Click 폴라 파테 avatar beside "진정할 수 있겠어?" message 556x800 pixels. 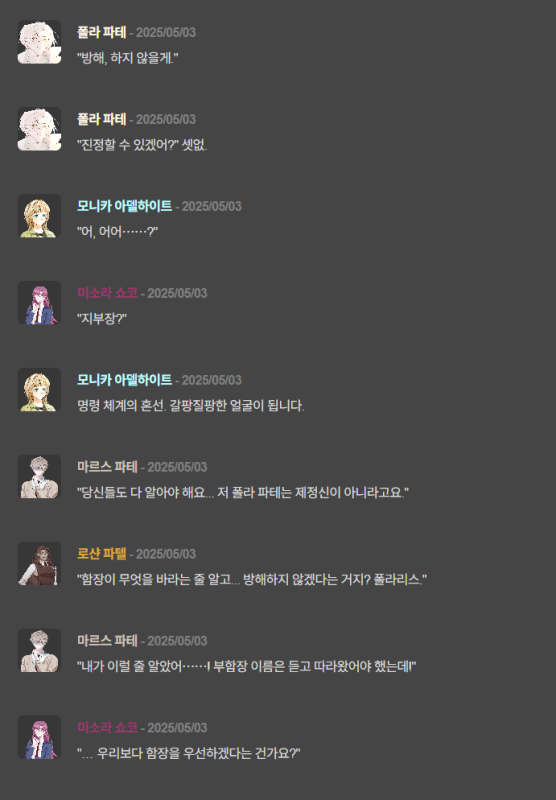(x=39, y=129)
